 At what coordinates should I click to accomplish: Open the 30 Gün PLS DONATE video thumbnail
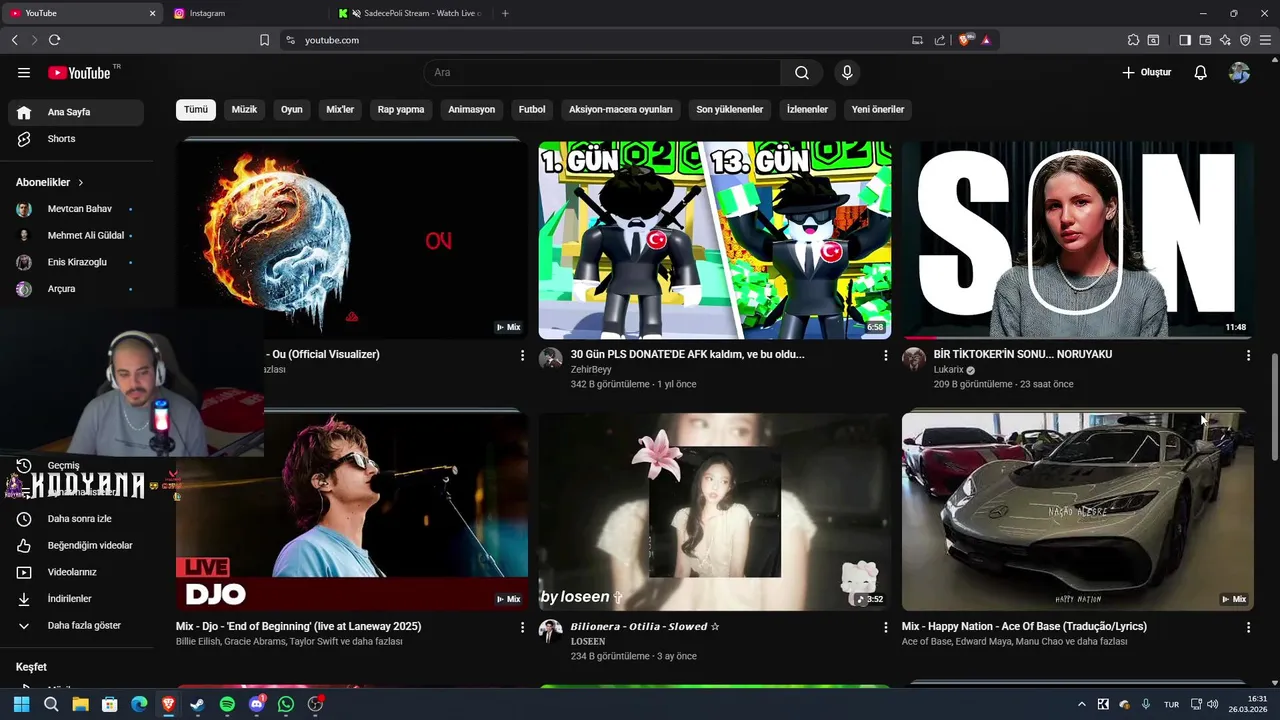(x=715, y=240)
